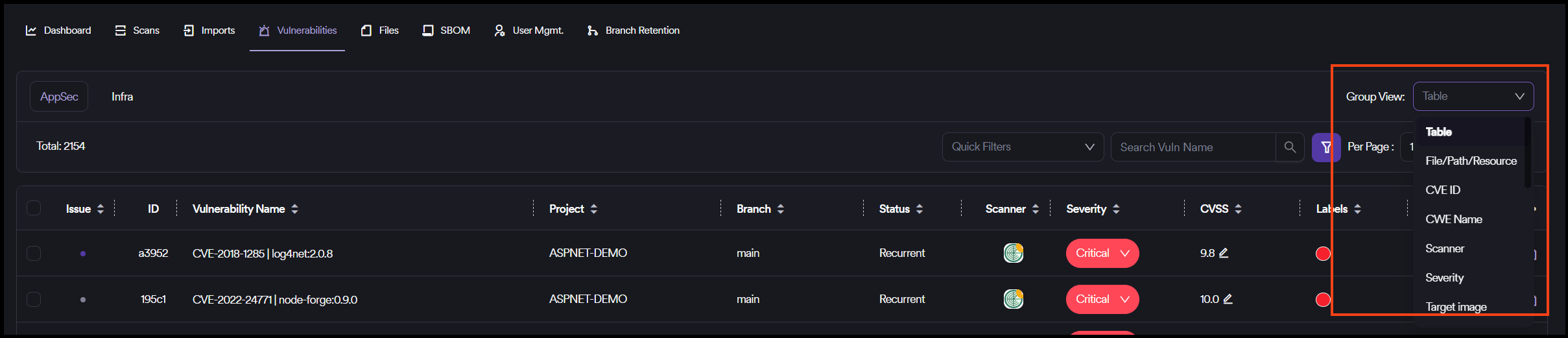Edit CVSS score 10.0 pencil icon

(x=1228, y=299)
